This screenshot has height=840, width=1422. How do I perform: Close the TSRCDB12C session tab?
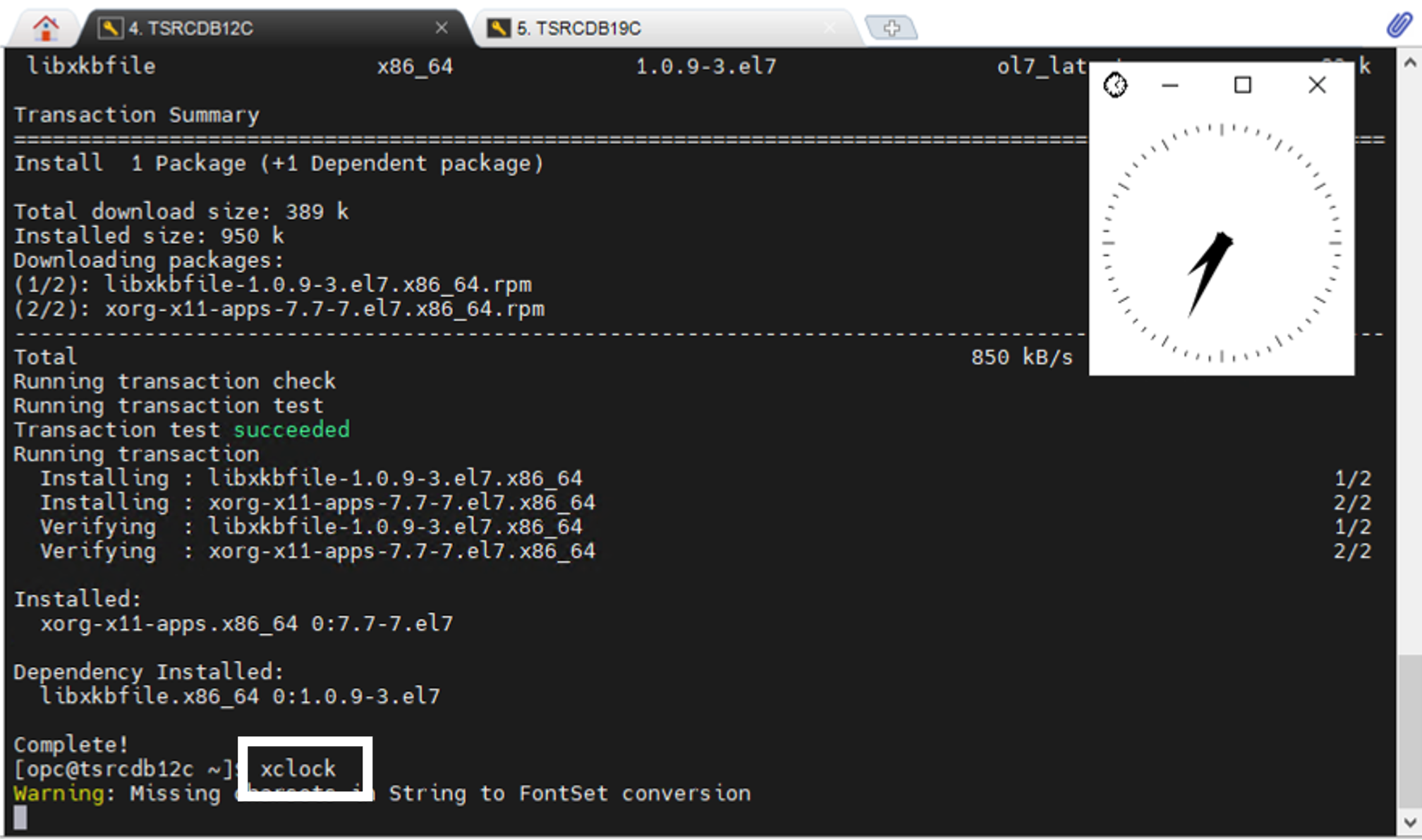click(442, 28)
